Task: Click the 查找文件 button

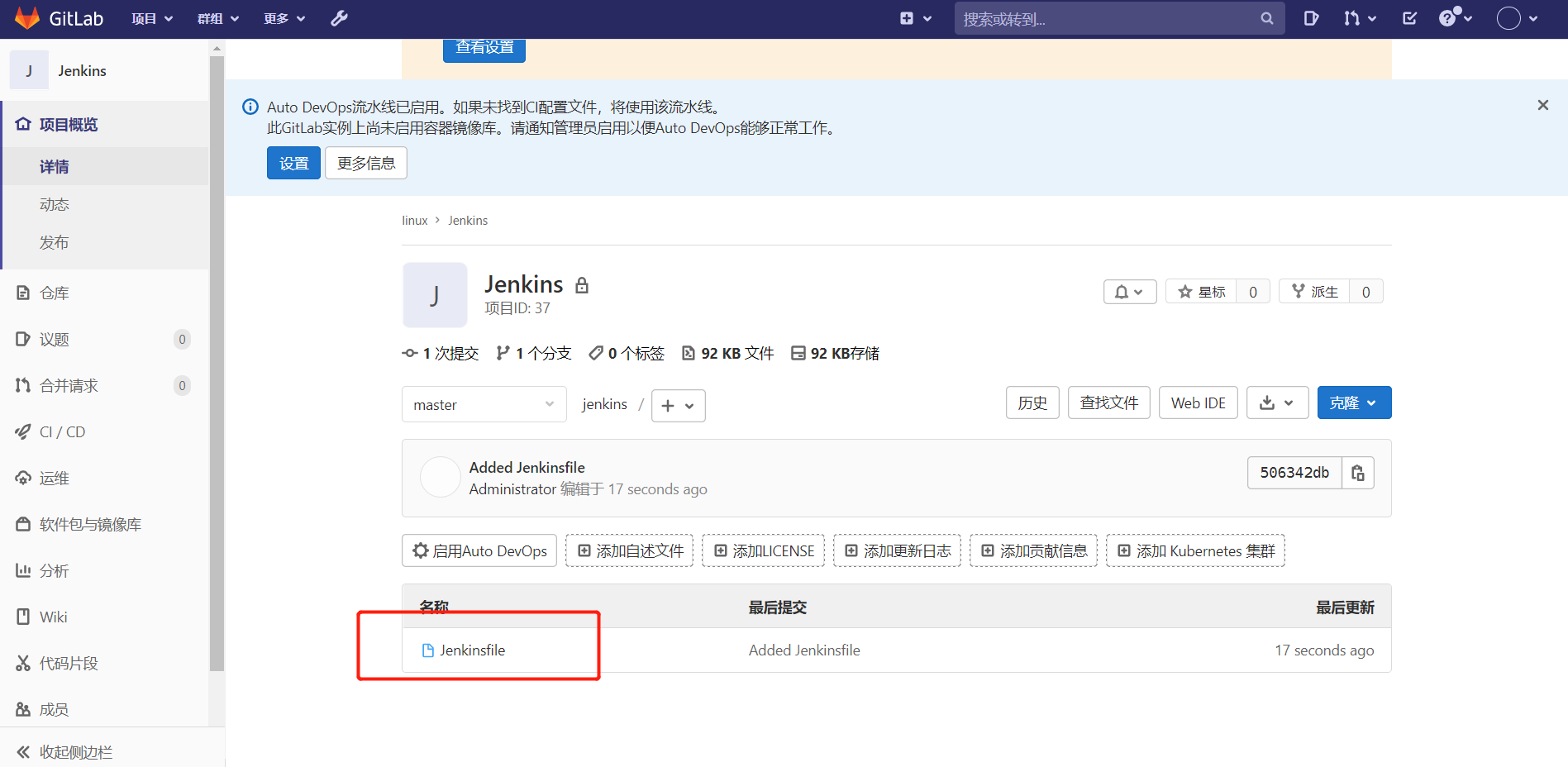Action: coord(1109,403)
